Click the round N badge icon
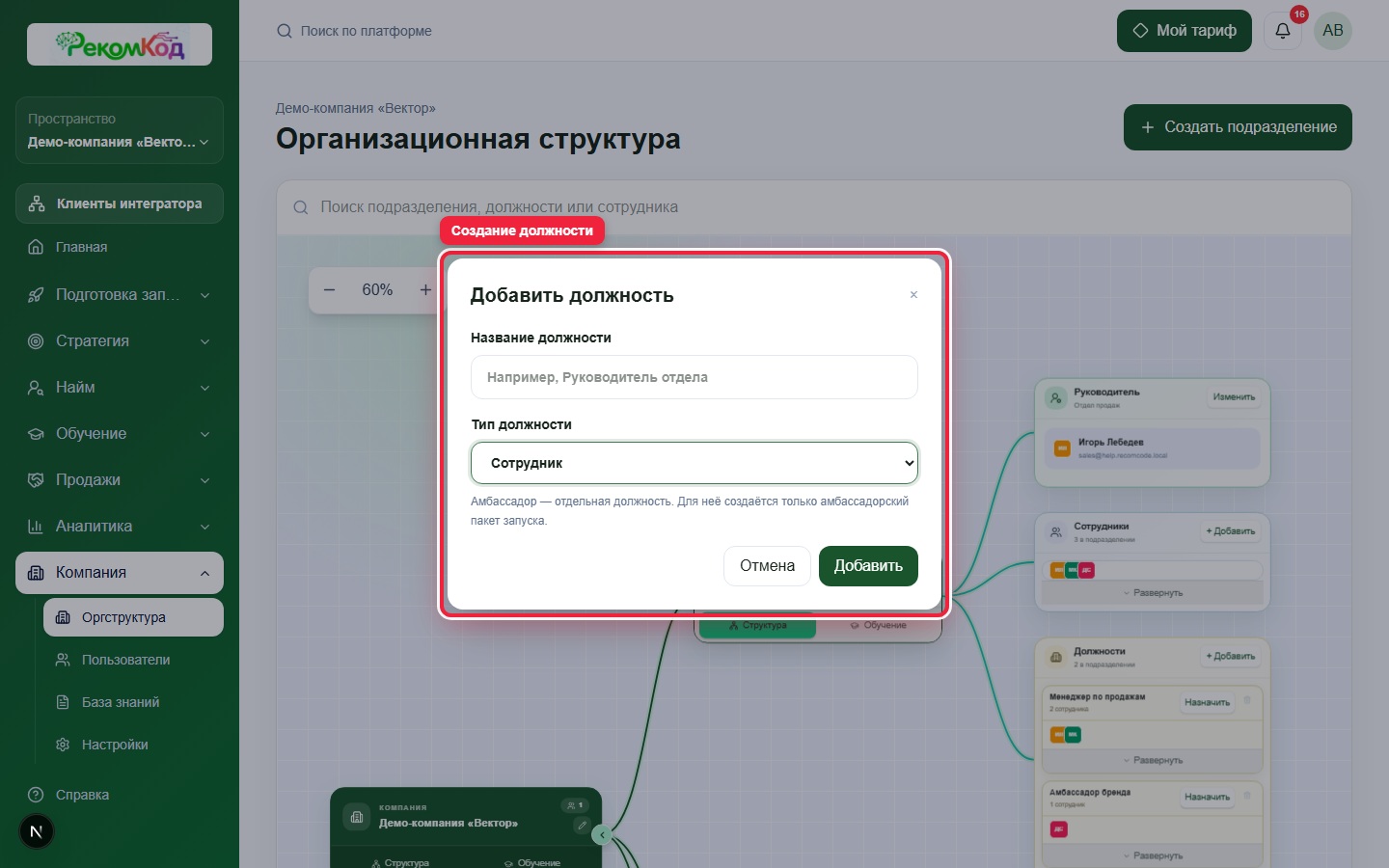The height and width of the screenshot is (868, 1389). tap(37, 831)
